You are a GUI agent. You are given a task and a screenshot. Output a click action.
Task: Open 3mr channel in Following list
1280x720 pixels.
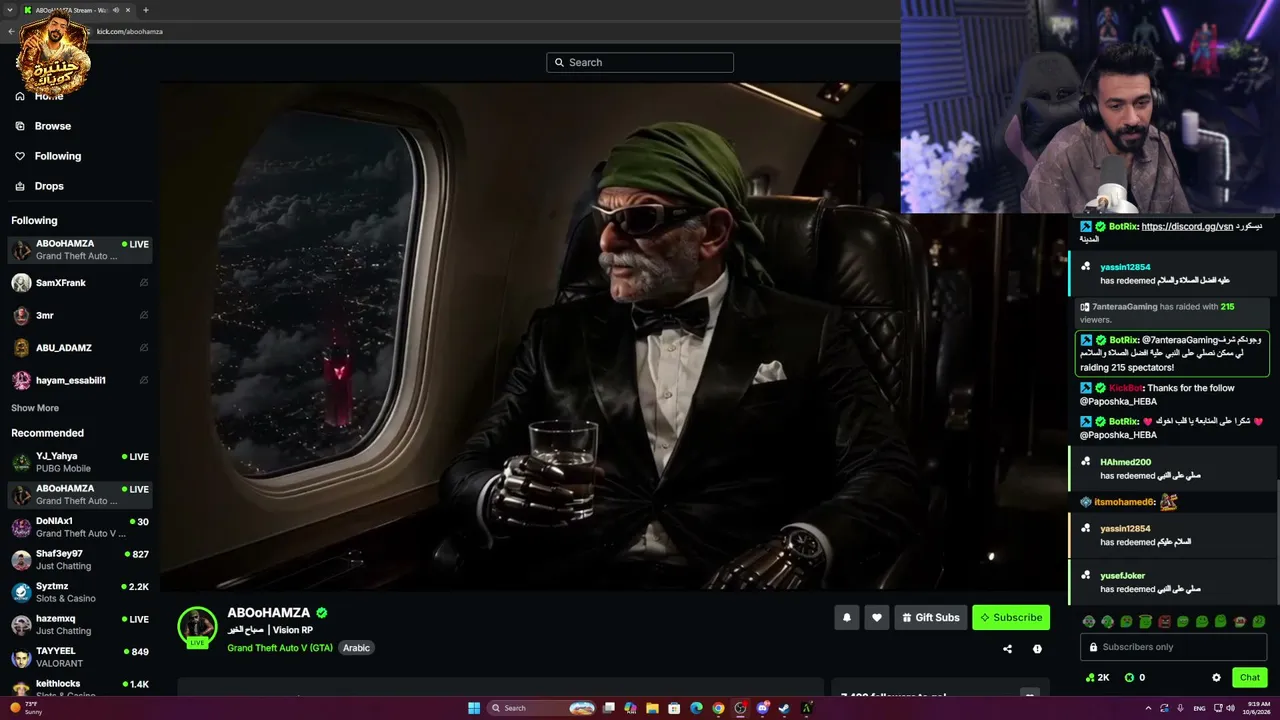click(x=80, y=315)
